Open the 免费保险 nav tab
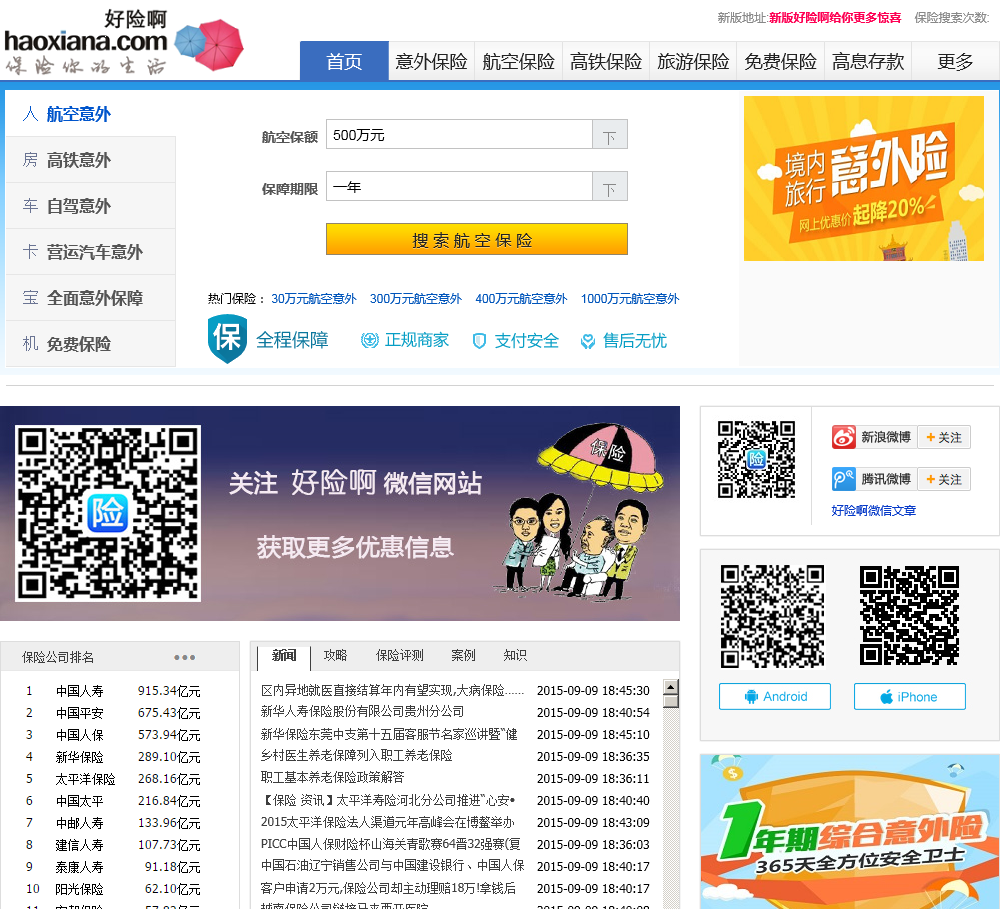Image resolution: width=1000 pixels, height=909 pixels. (x=781, y=61)
